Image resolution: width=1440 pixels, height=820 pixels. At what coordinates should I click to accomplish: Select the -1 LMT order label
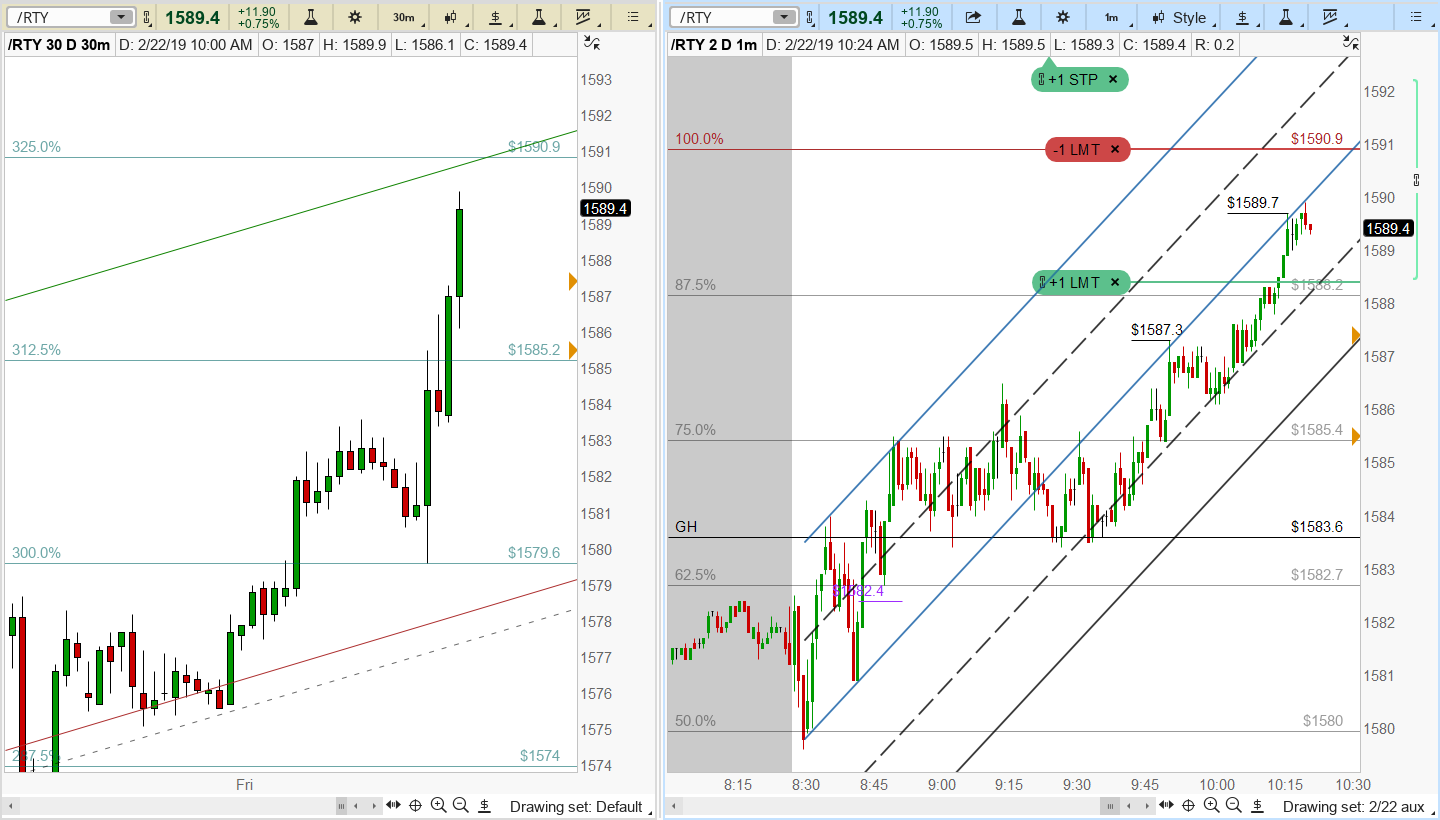pyautogui.click(x=1075, y=150)
